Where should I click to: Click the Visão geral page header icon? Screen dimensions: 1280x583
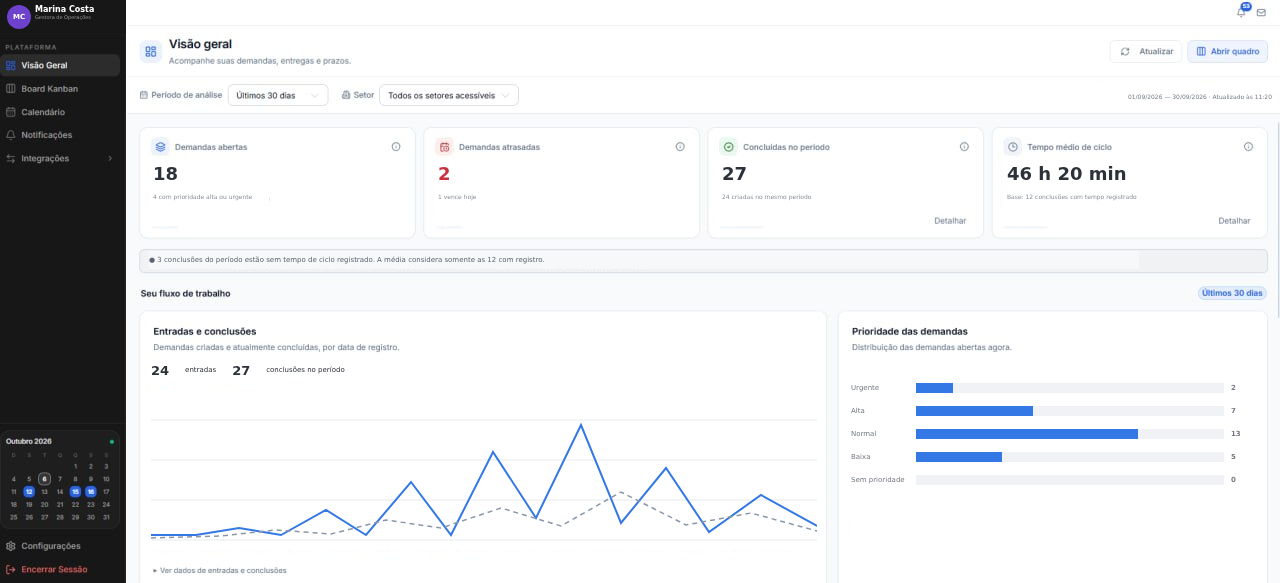point(151,51)
